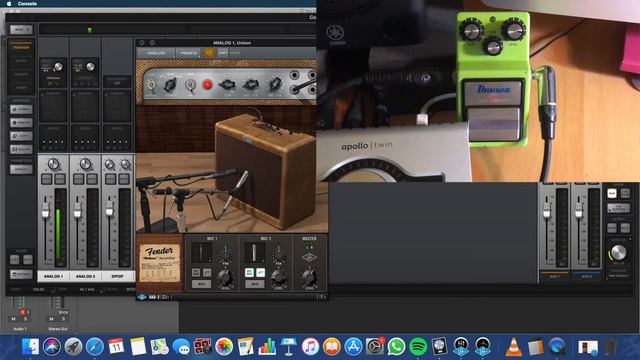The height and width of the screenshot is (360, 640).
Task: Mute the Audio 1 track with M
Action: [13, 319]
